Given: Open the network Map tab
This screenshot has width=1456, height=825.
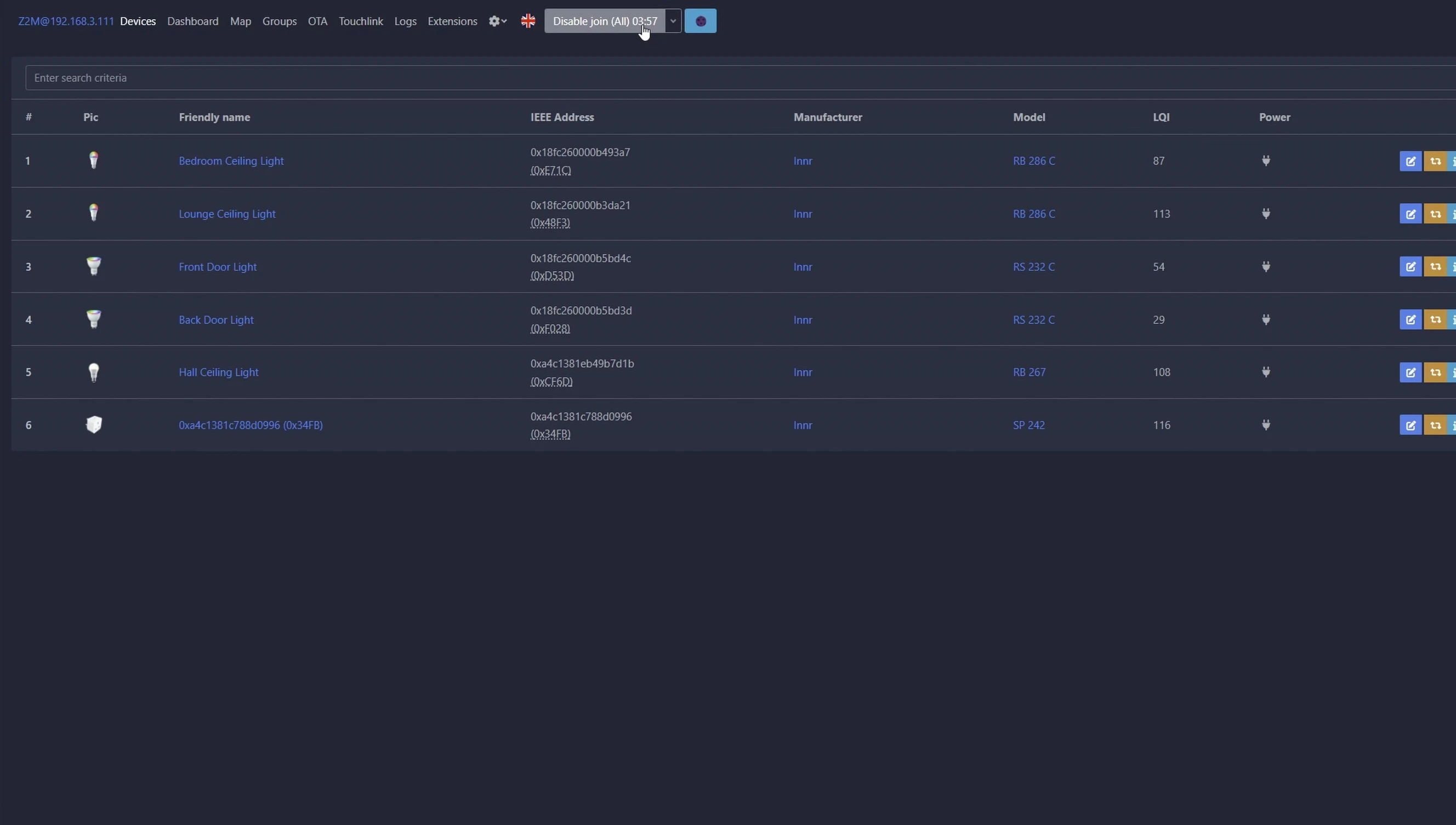Looking at the screenshot, I should coord(240,21).
